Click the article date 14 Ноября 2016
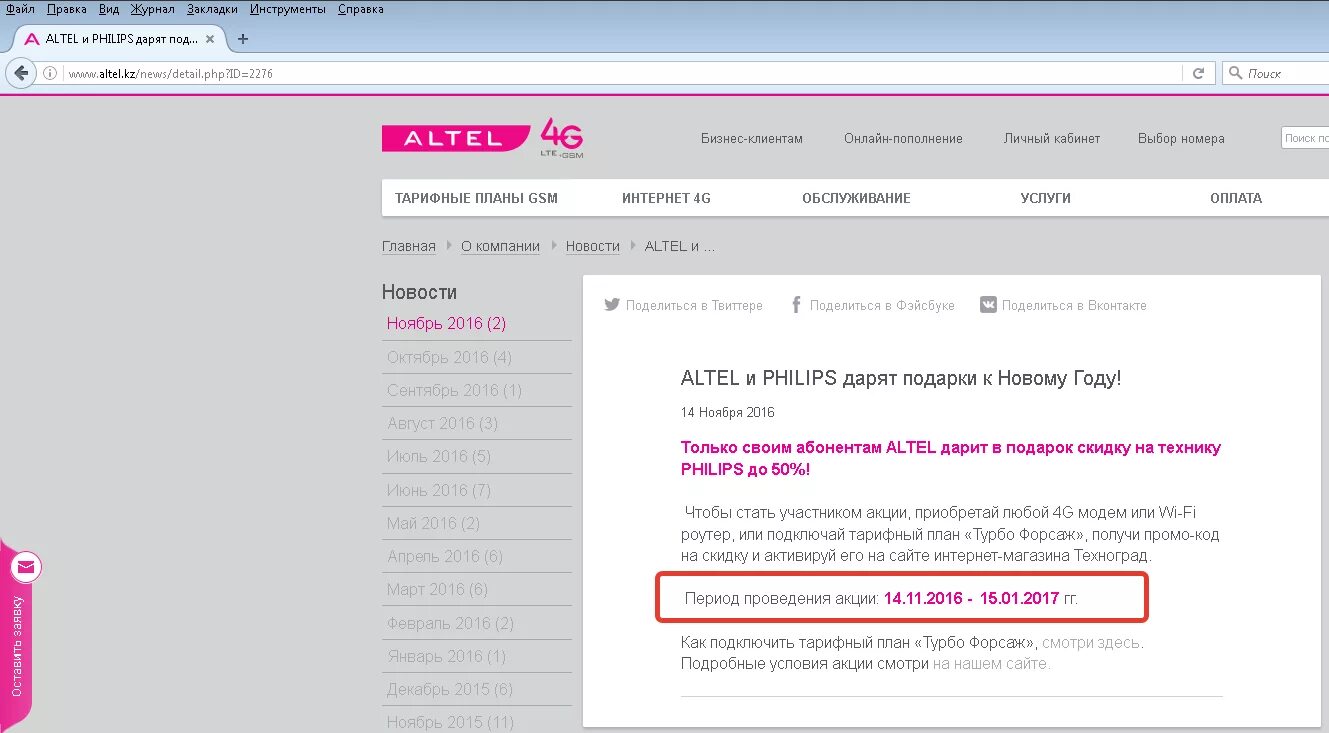This screenshot has width=1329, height=733. (728, 412)
